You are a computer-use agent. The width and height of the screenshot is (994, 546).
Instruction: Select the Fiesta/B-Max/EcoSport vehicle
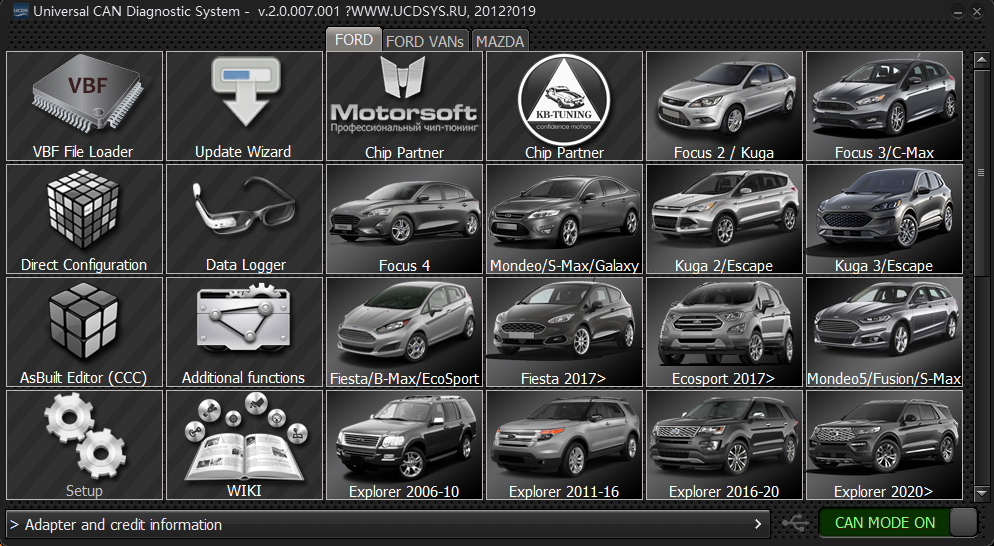[404, 332]
